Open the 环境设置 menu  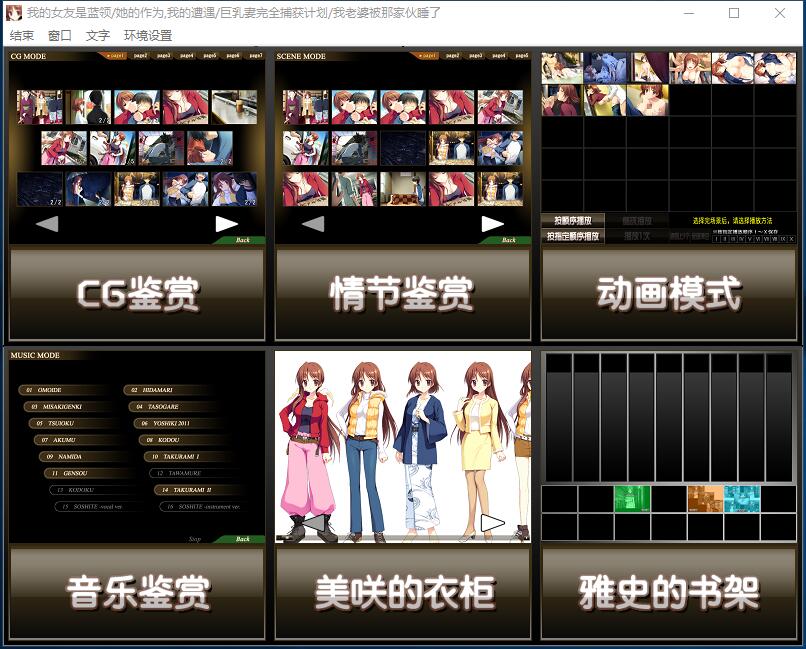(148, 35)
